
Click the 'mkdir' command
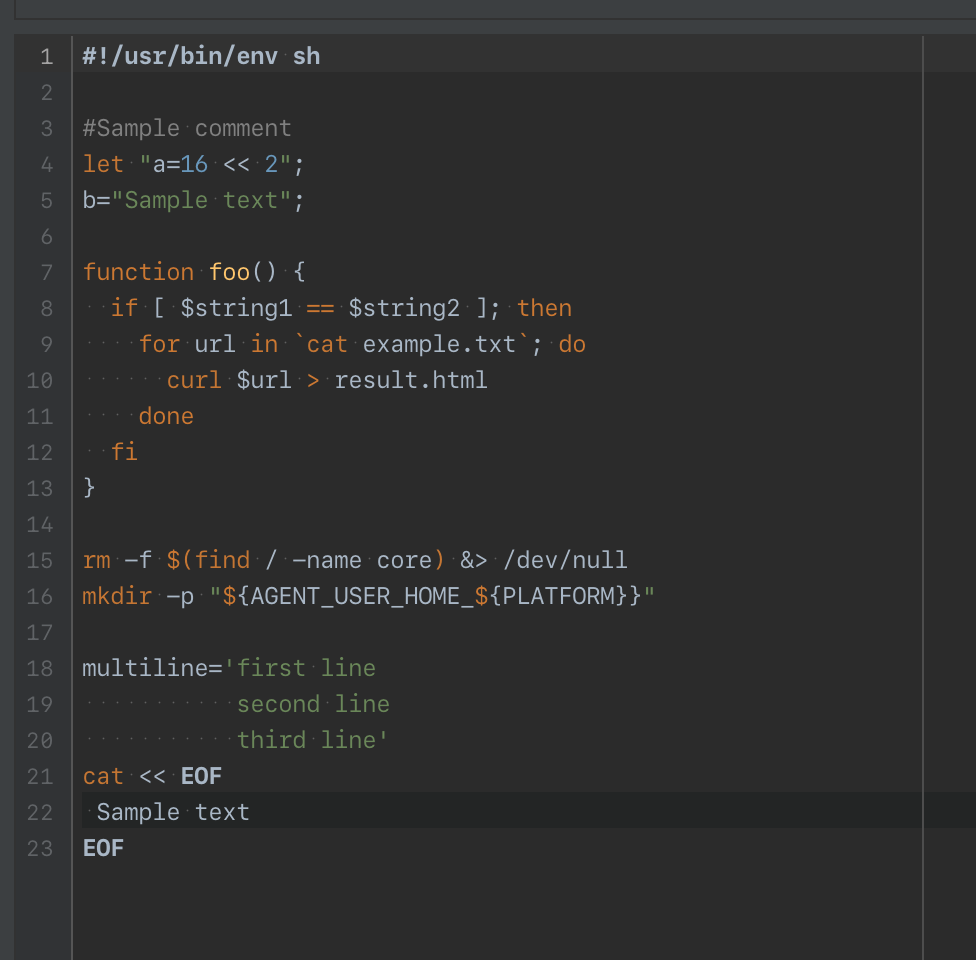tap(118, 596)
